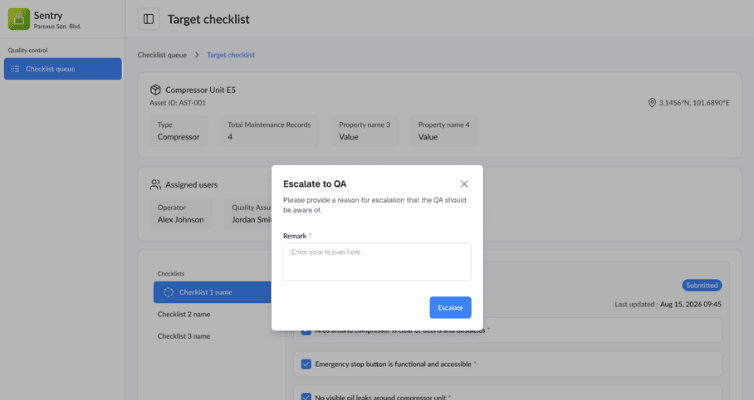This screenshot has height=400, width=754.
Task: Click the Compressor Unit E5 box icon
Action: [155, 90]
